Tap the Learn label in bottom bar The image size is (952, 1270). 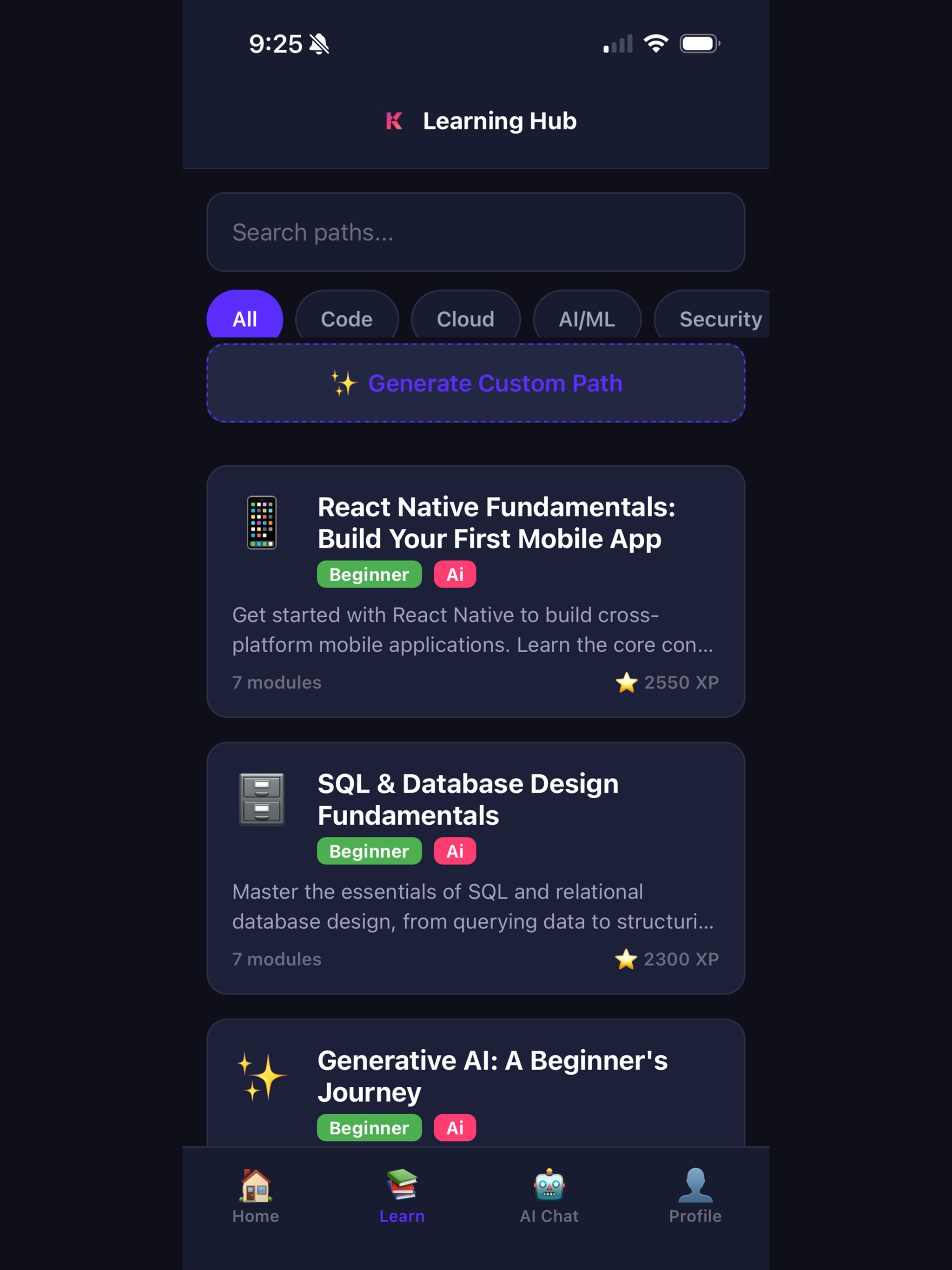coord(402,1216)
